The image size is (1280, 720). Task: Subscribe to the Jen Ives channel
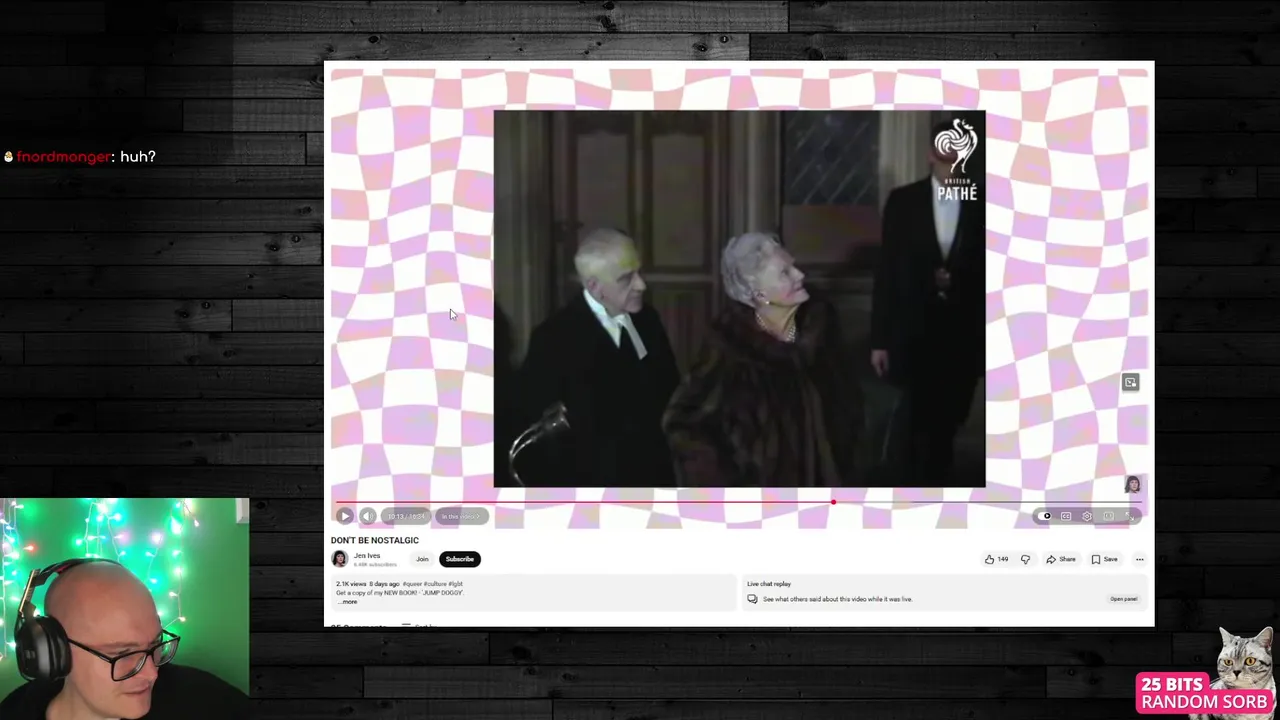(x=460, y=559)
